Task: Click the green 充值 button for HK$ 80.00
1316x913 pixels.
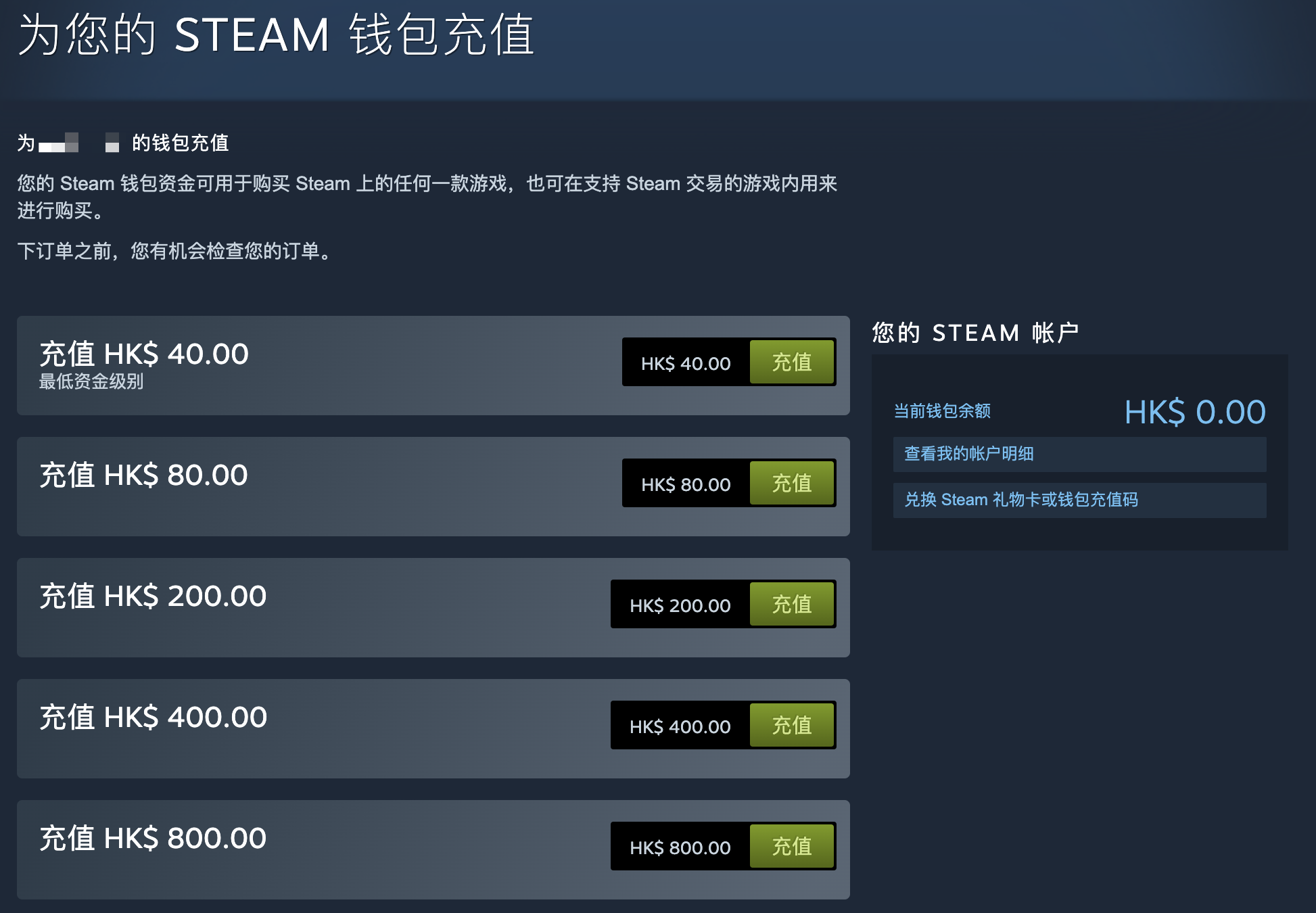Action: click(x=792, y=483)
